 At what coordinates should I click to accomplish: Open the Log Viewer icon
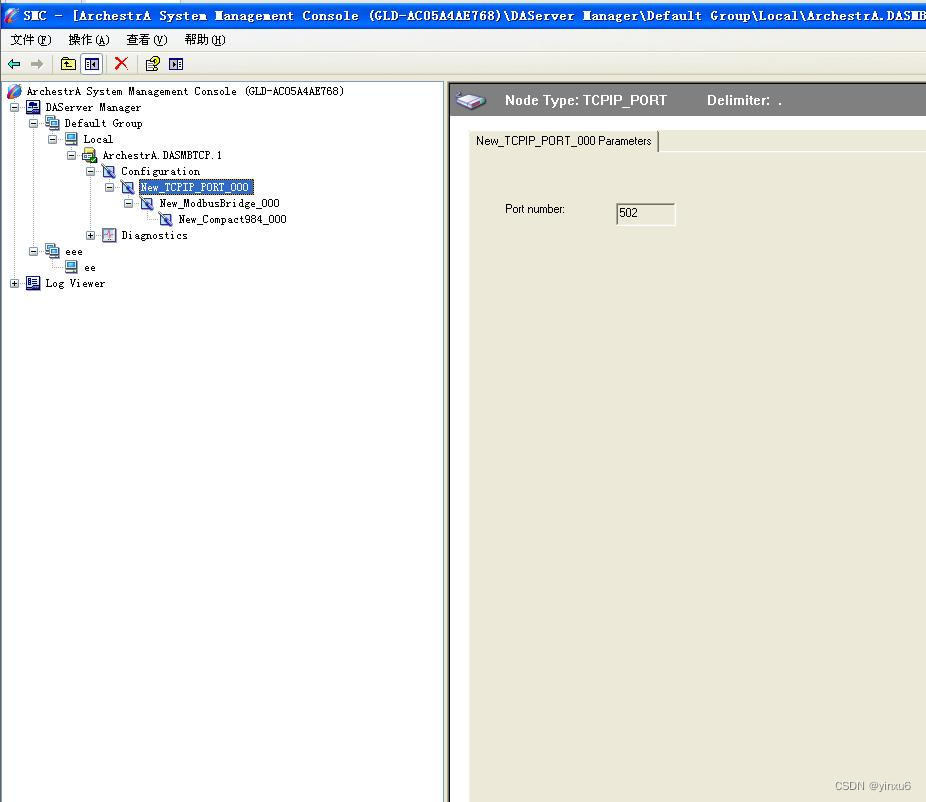pyautogui.click(x=33, y=283)
